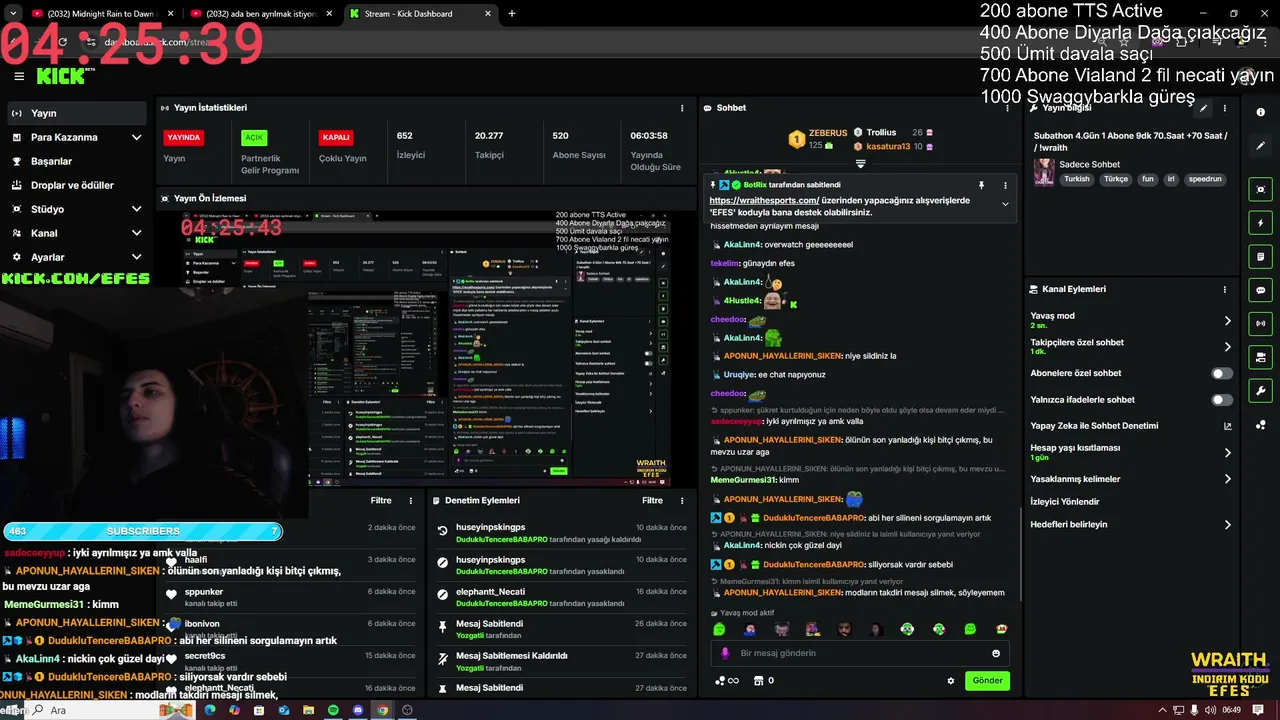Toggle the chat bubble widget in the right sidebar
1280x720 pixels.
pos(1261,290)
